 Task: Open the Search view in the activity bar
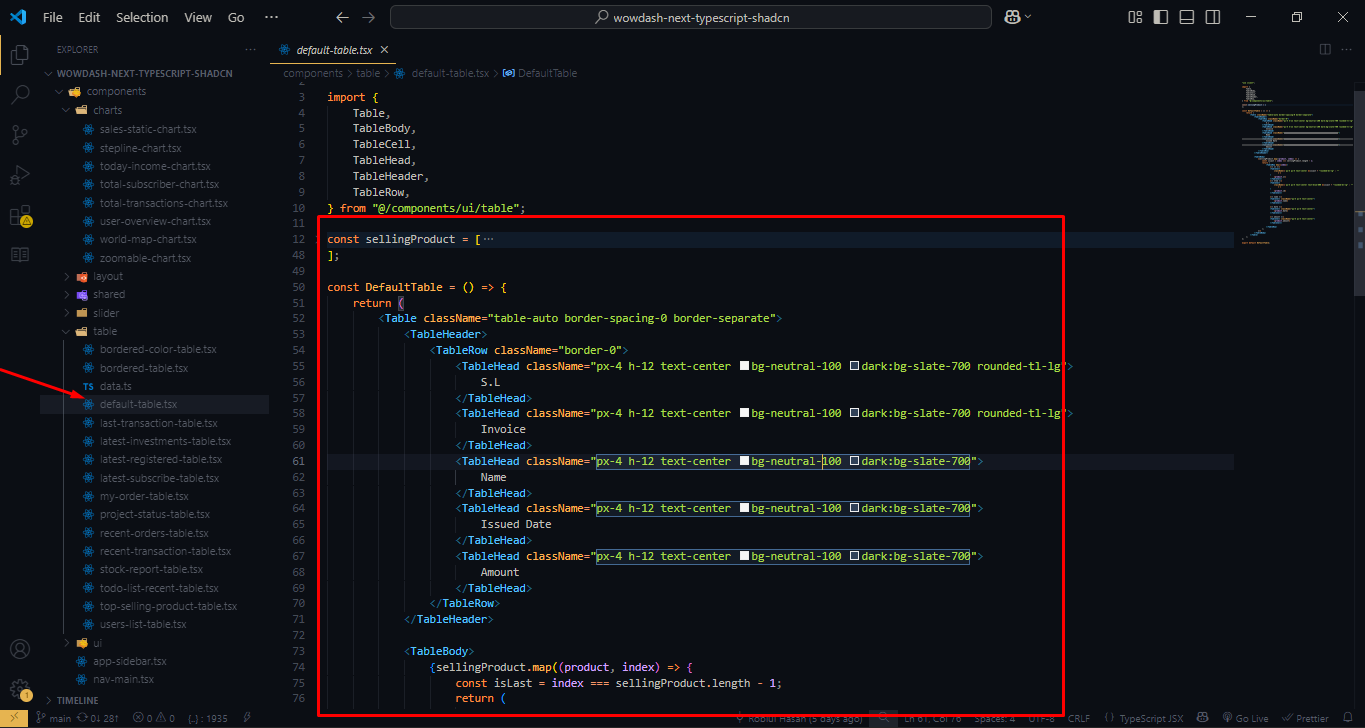click(20, 94)
